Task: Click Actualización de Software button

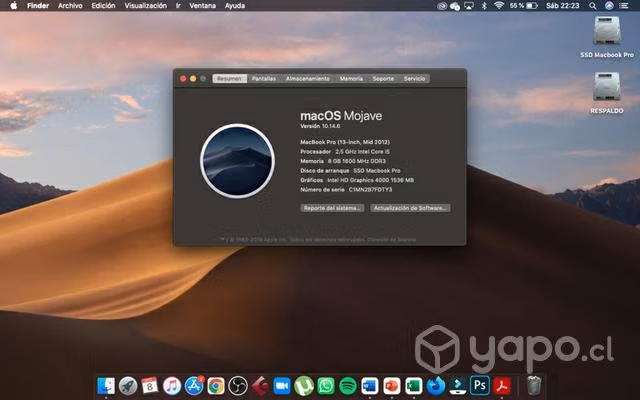Action: pyautogui.click(x=410, y=208)
